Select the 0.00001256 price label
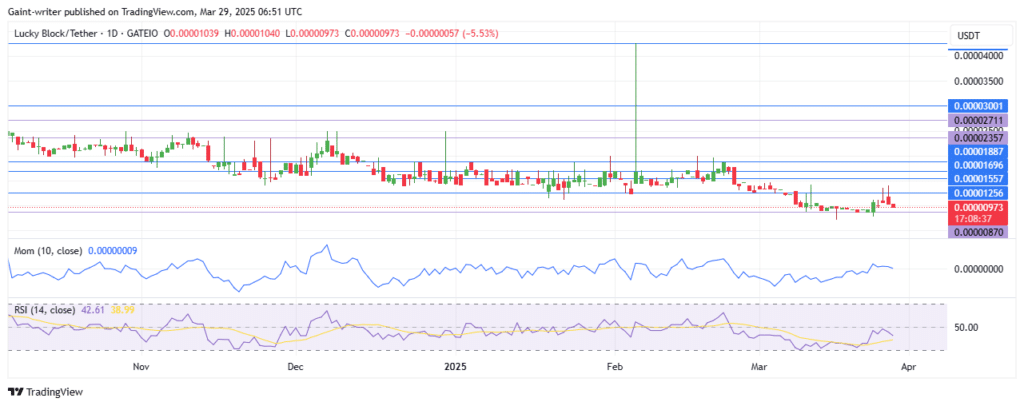 978,193
